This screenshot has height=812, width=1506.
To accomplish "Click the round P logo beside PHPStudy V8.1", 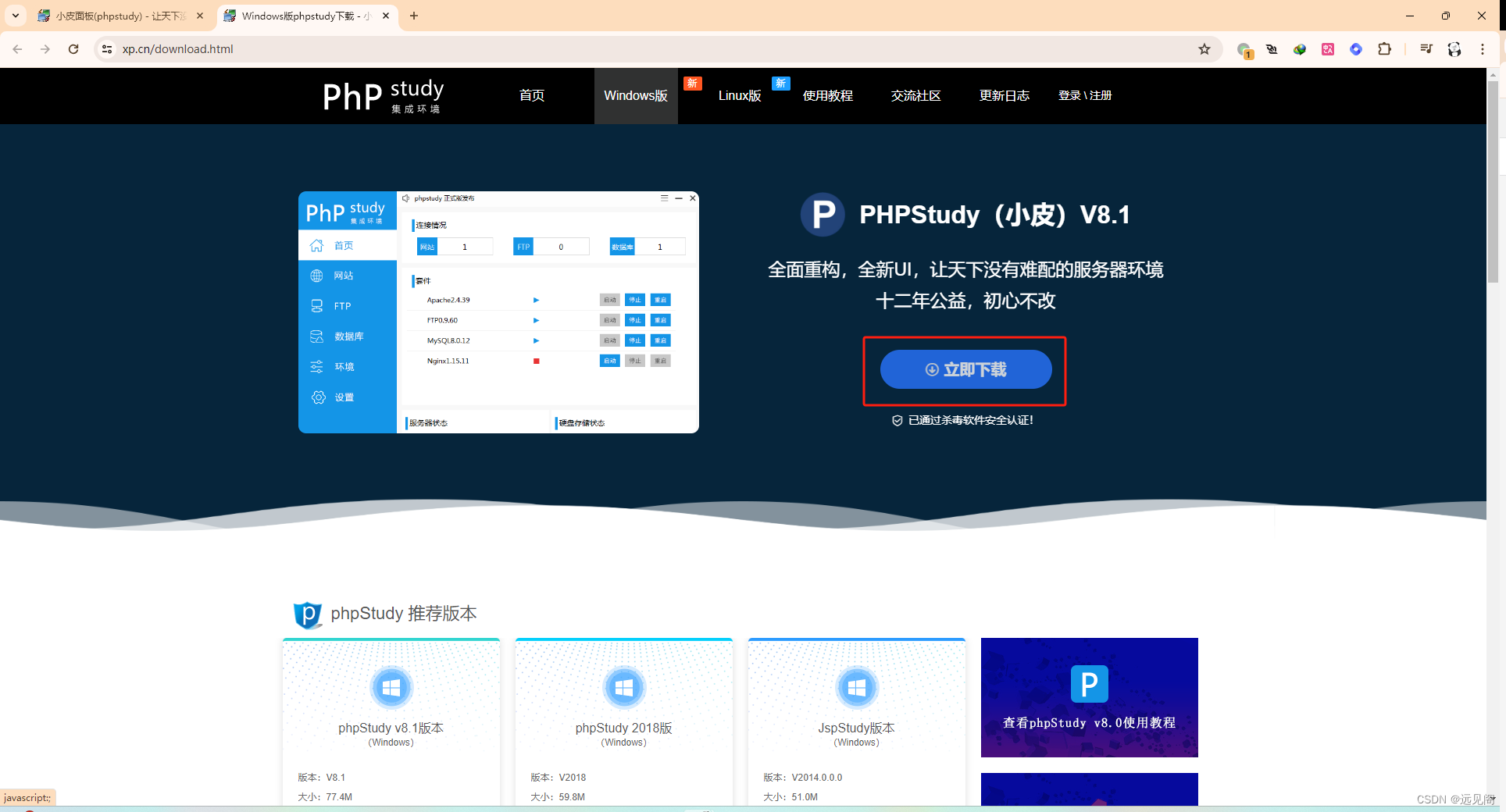I will pos(823,214).
